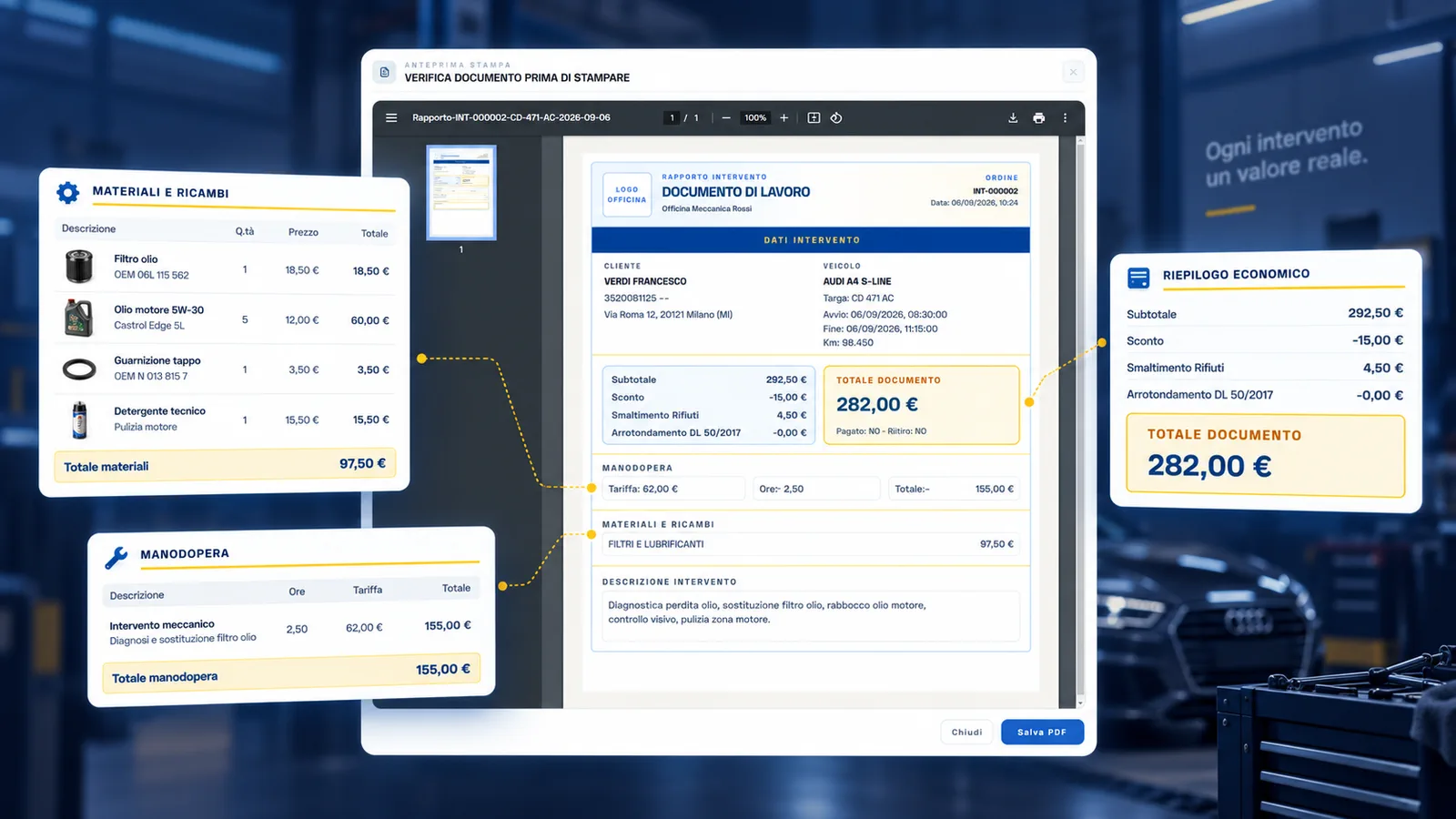Click vehicle name AUDI A4 S-LINE
The width and height of the screenshot is (1456, 819).
tap(857, 281)
